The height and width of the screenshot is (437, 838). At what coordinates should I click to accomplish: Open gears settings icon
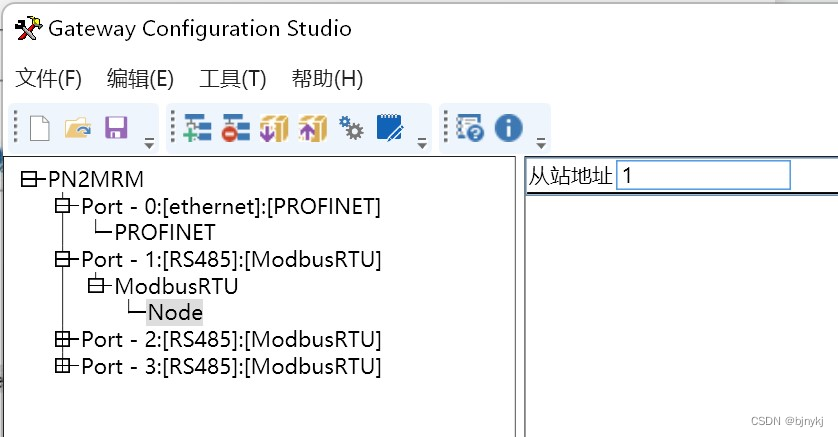point(351,128)
